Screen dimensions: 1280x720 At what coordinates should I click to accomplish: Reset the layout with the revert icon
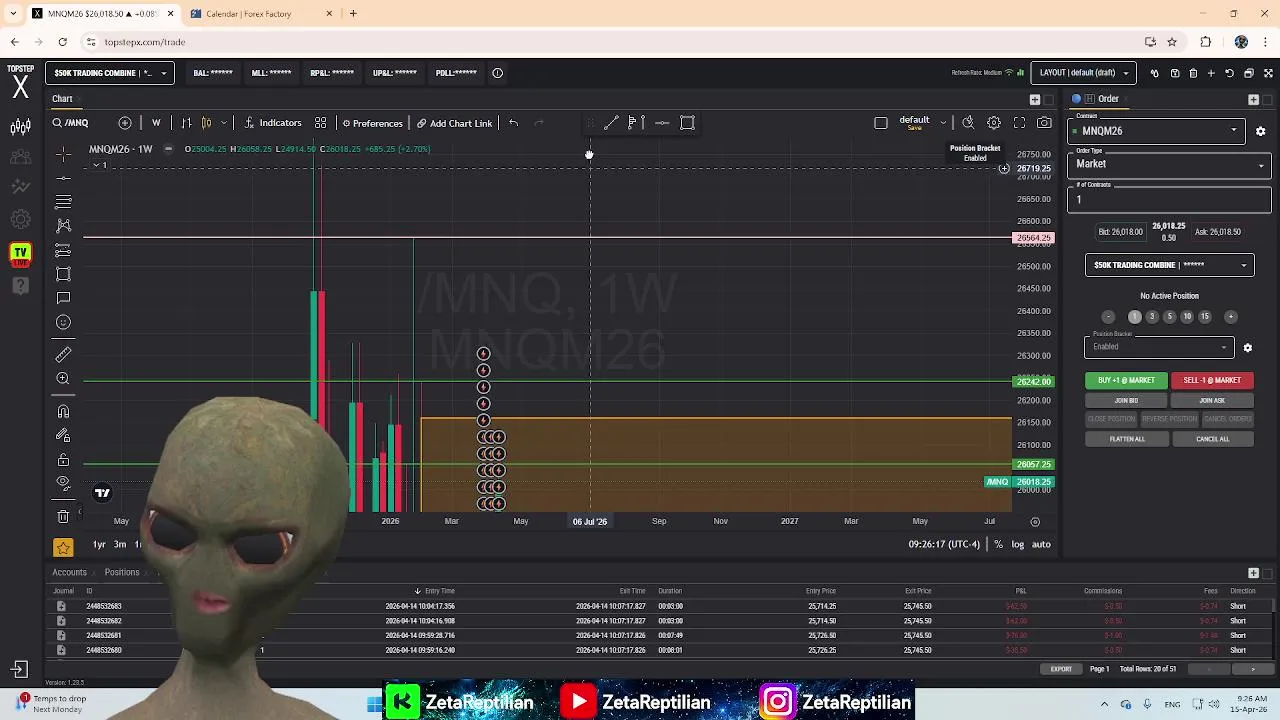[x=1230, y=73]
